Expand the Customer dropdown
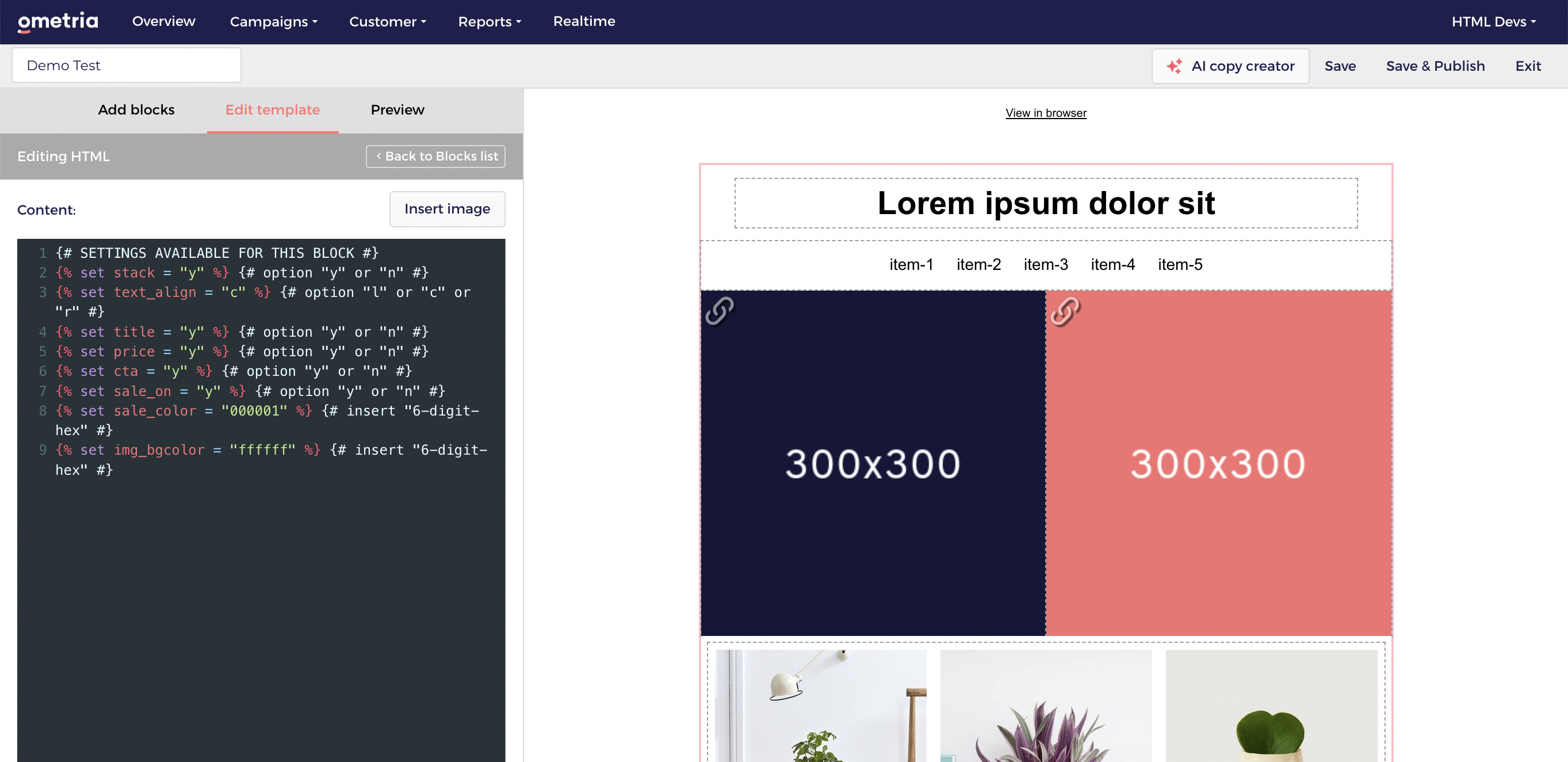Viewport: 1568px width, 762px height. [x=387, y=22]
